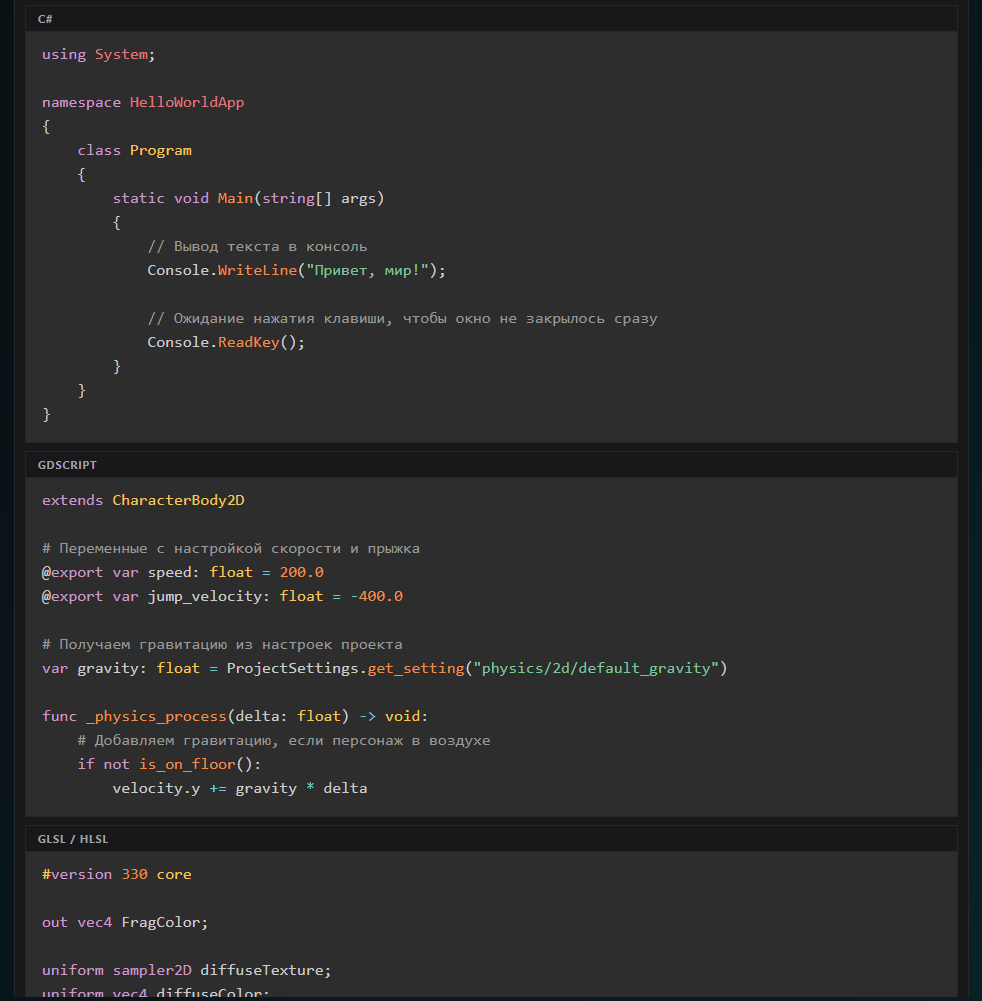Click the "if not is_on_floor():" line

pyautogui.click(x=169, y=764)
